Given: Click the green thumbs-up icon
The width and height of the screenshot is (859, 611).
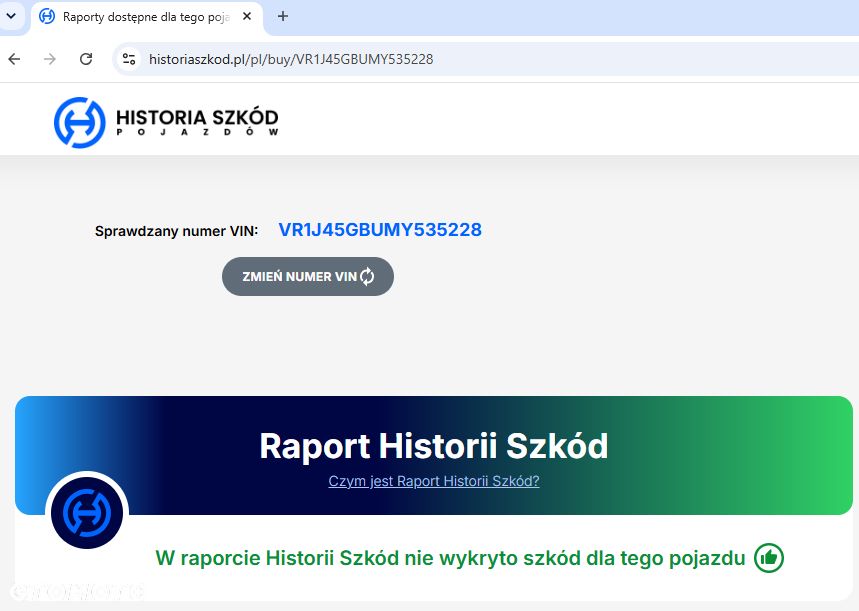Looking at the screenshot, I should click(x=769, y=558).
